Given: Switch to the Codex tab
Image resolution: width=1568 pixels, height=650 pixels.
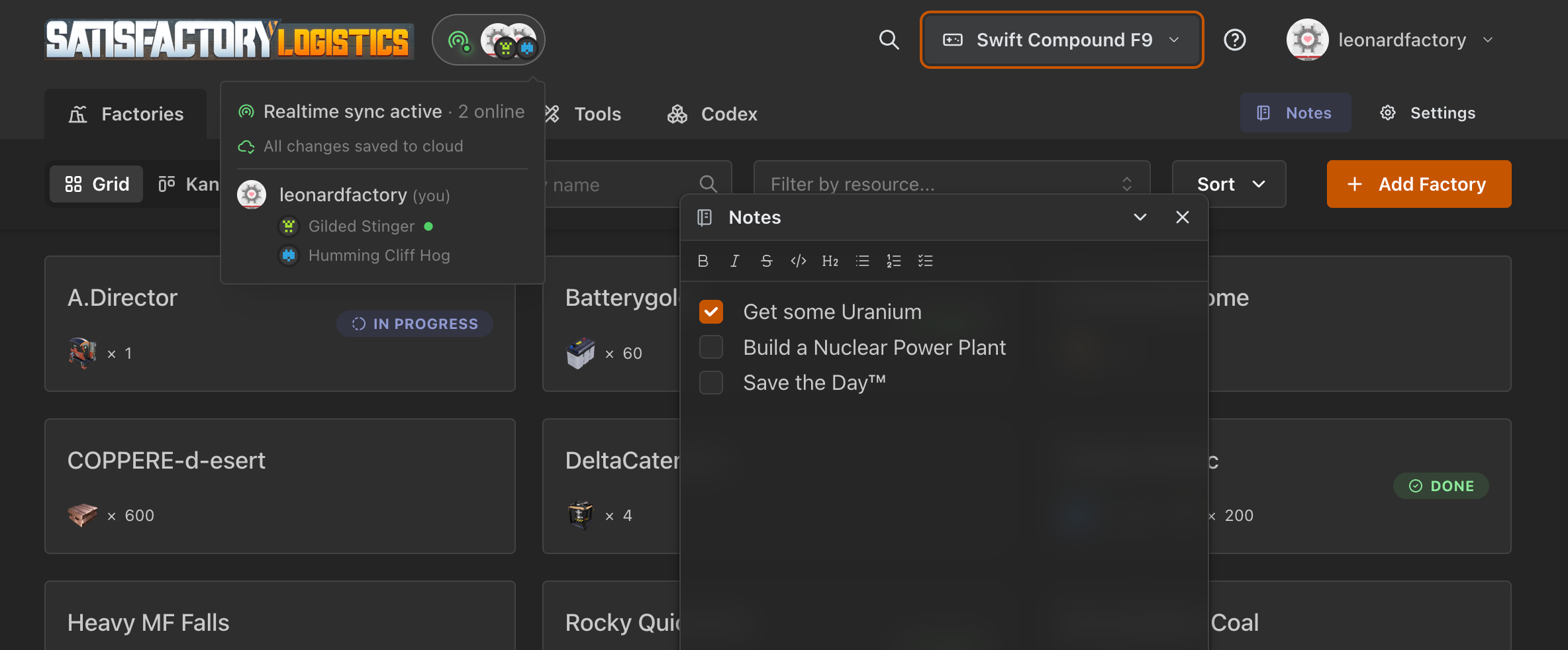Looking at the screenshot, I should 712,114.
